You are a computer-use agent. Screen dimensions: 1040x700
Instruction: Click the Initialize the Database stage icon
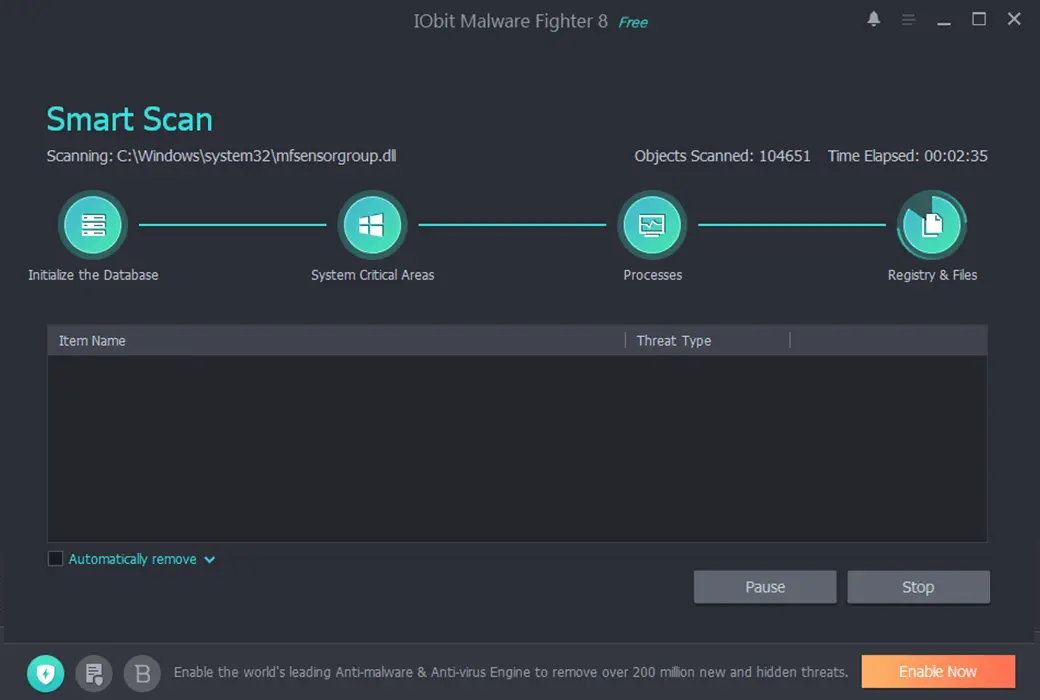pos(93,225)
